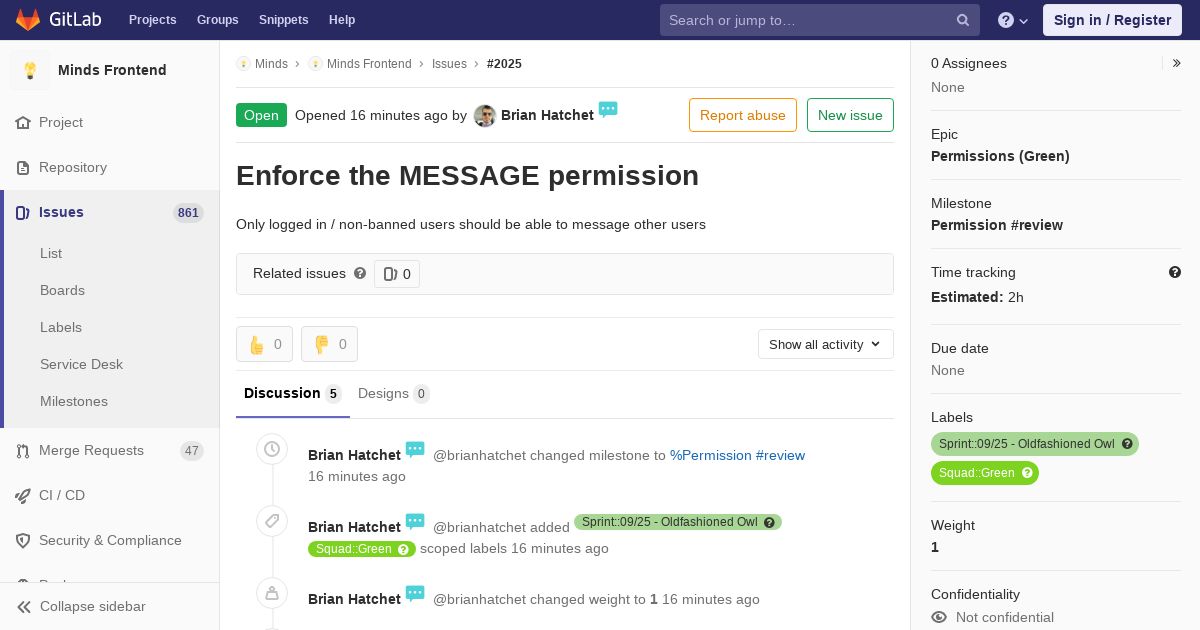
Task: Click the Permission #review milestone in the sidebar
Action: click(997, 225)
